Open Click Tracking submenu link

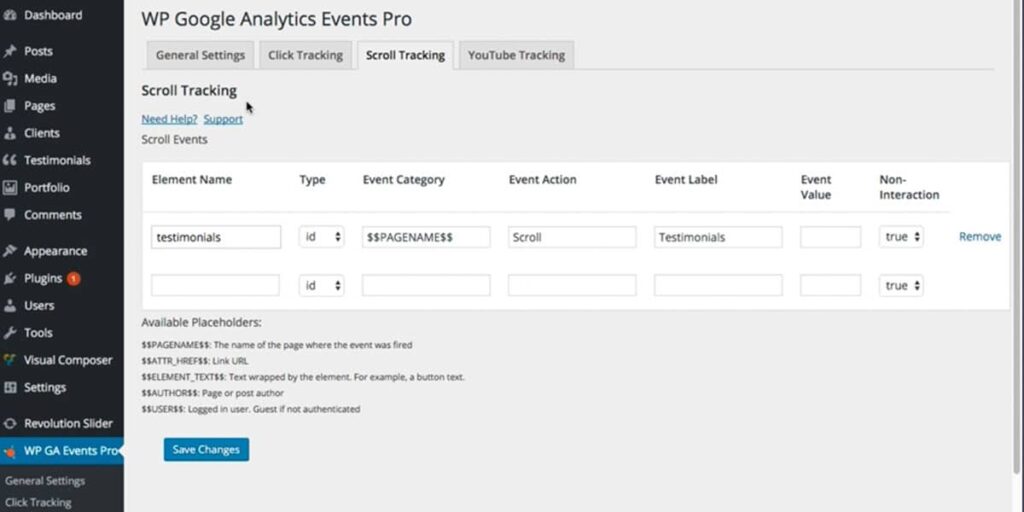[x=38, y=502]
